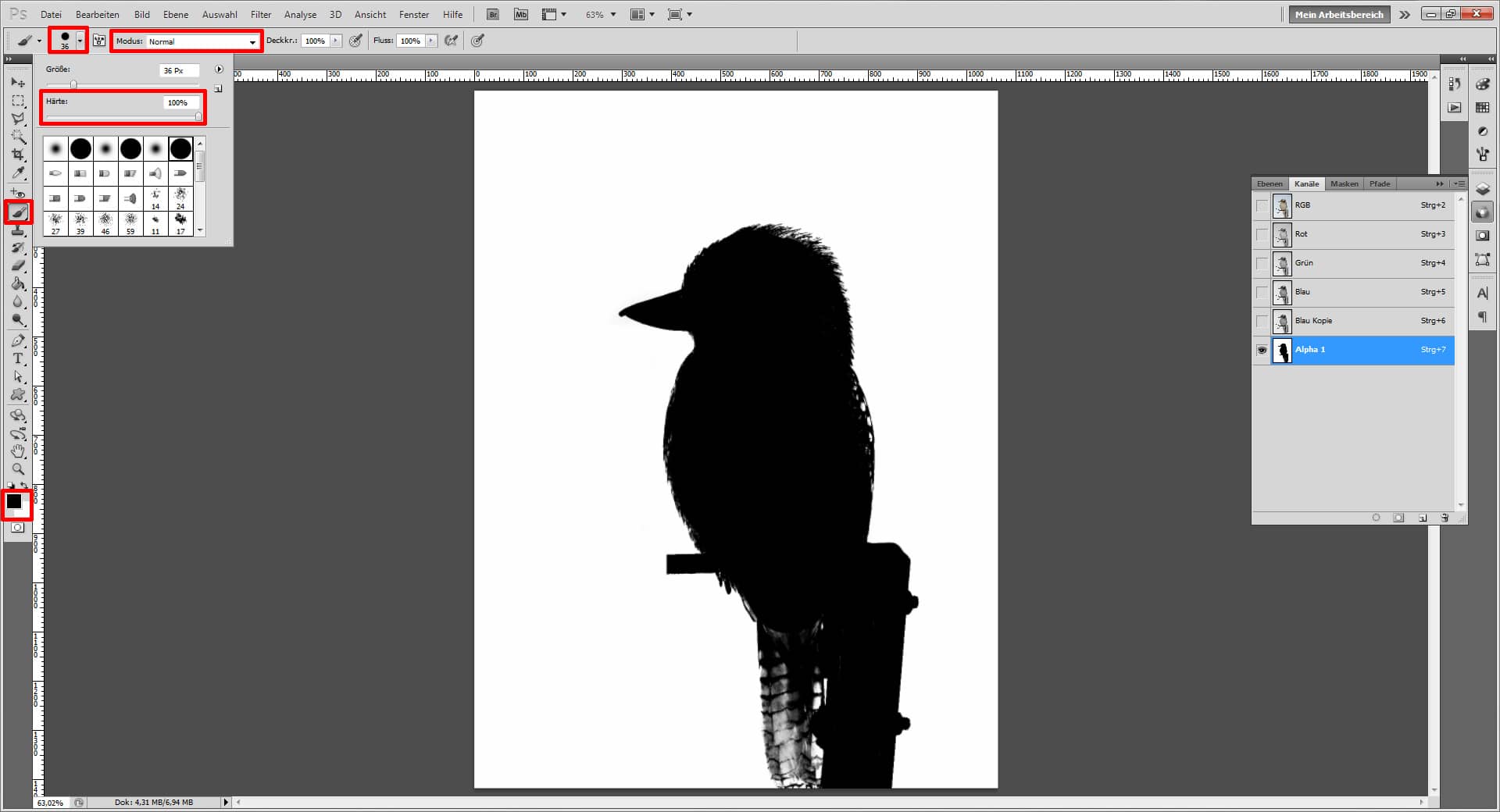
Task: Click the Mein Arbeitsbereich button
Action: tap(1338, 14)
